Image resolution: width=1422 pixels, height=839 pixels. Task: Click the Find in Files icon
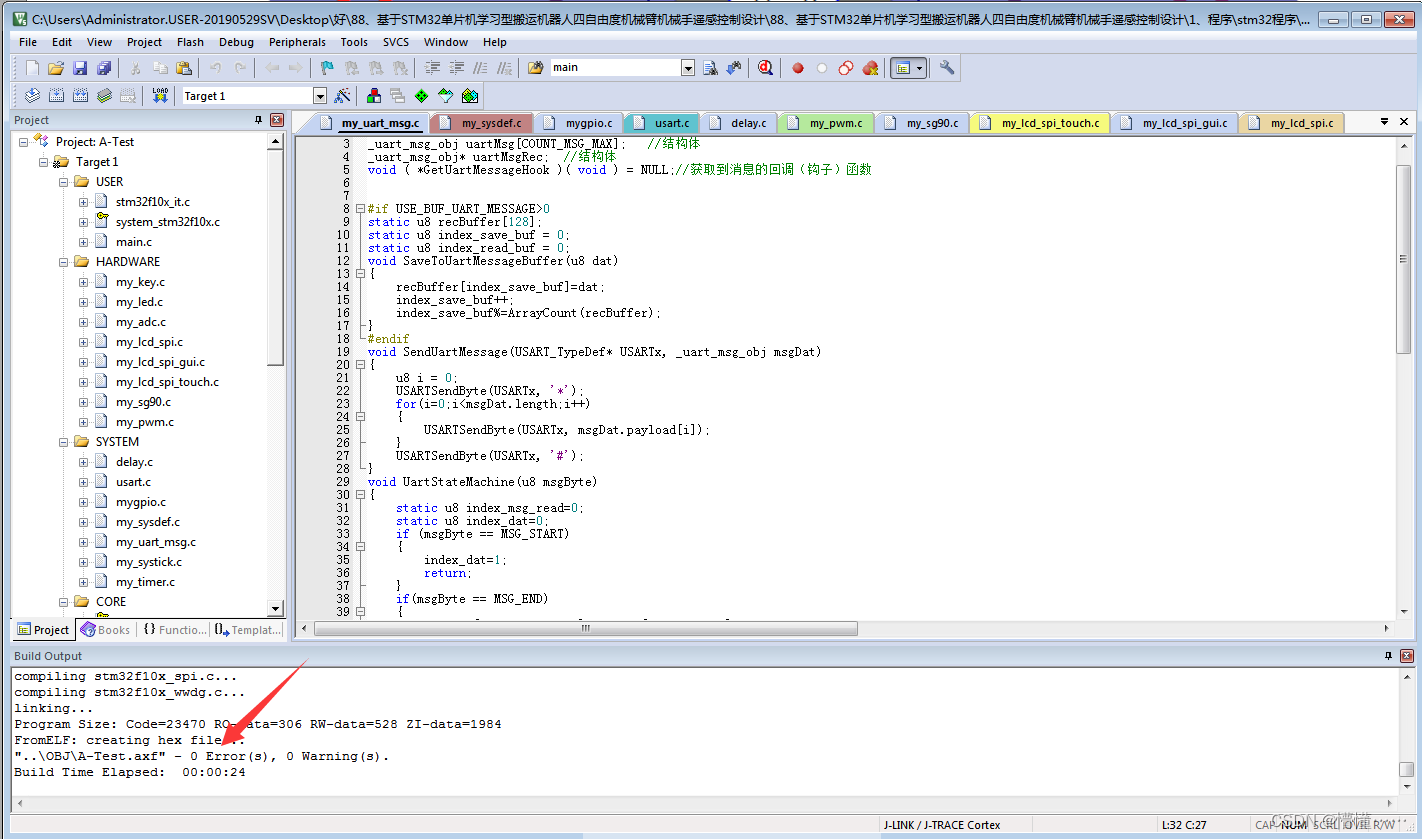[x=535, y=68]
